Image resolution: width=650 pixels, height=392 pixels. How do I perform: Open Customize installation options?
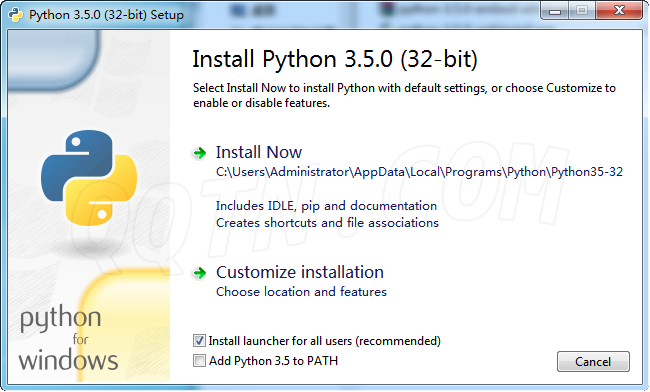coord(300,272)
